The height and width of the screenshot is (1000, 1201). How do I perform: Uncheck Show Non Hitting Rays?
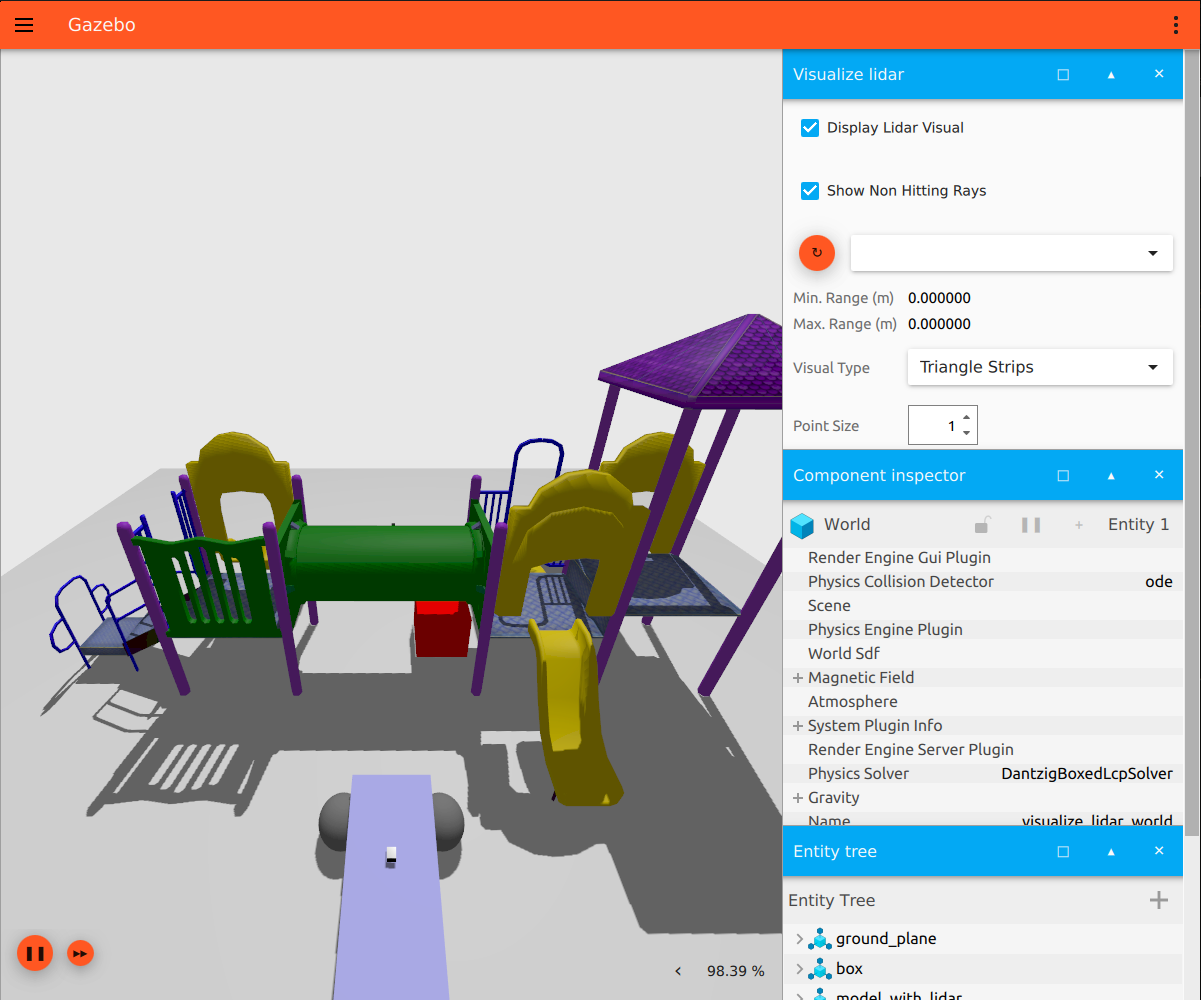point(810,191)
